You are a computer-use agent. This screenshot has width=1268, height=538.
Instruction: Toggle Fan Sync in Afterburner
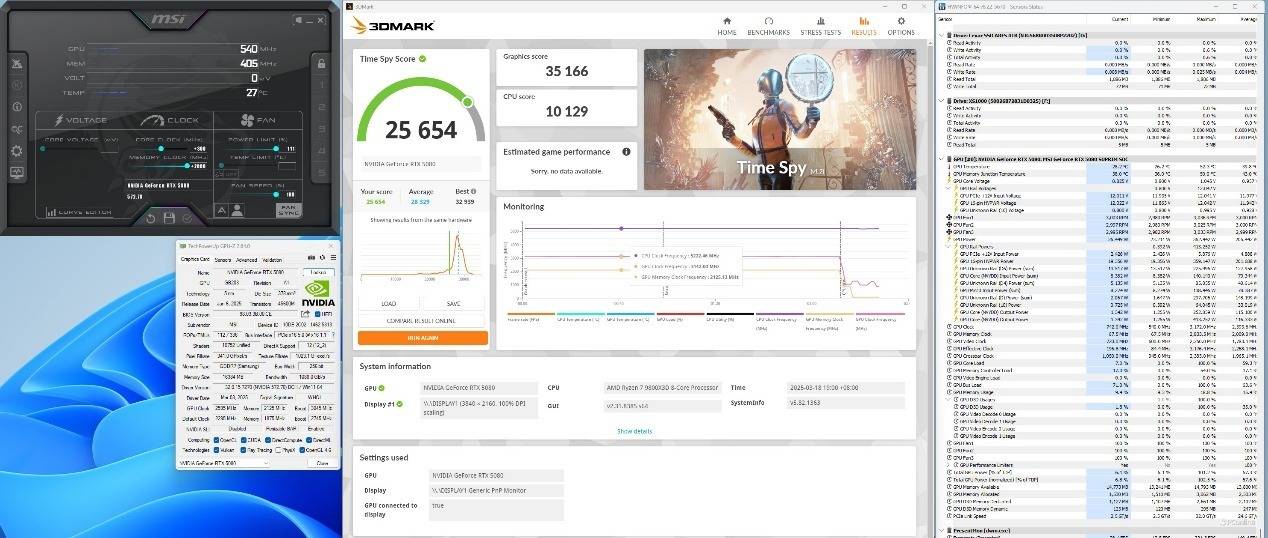click(289, 210)
